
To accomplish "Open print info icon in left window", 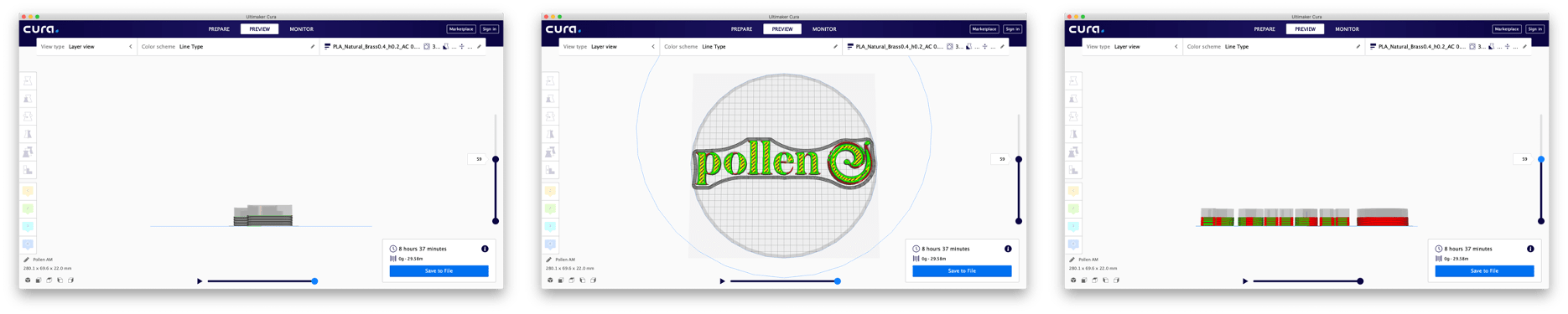I will pyautogui.click(x=485, y=249).
